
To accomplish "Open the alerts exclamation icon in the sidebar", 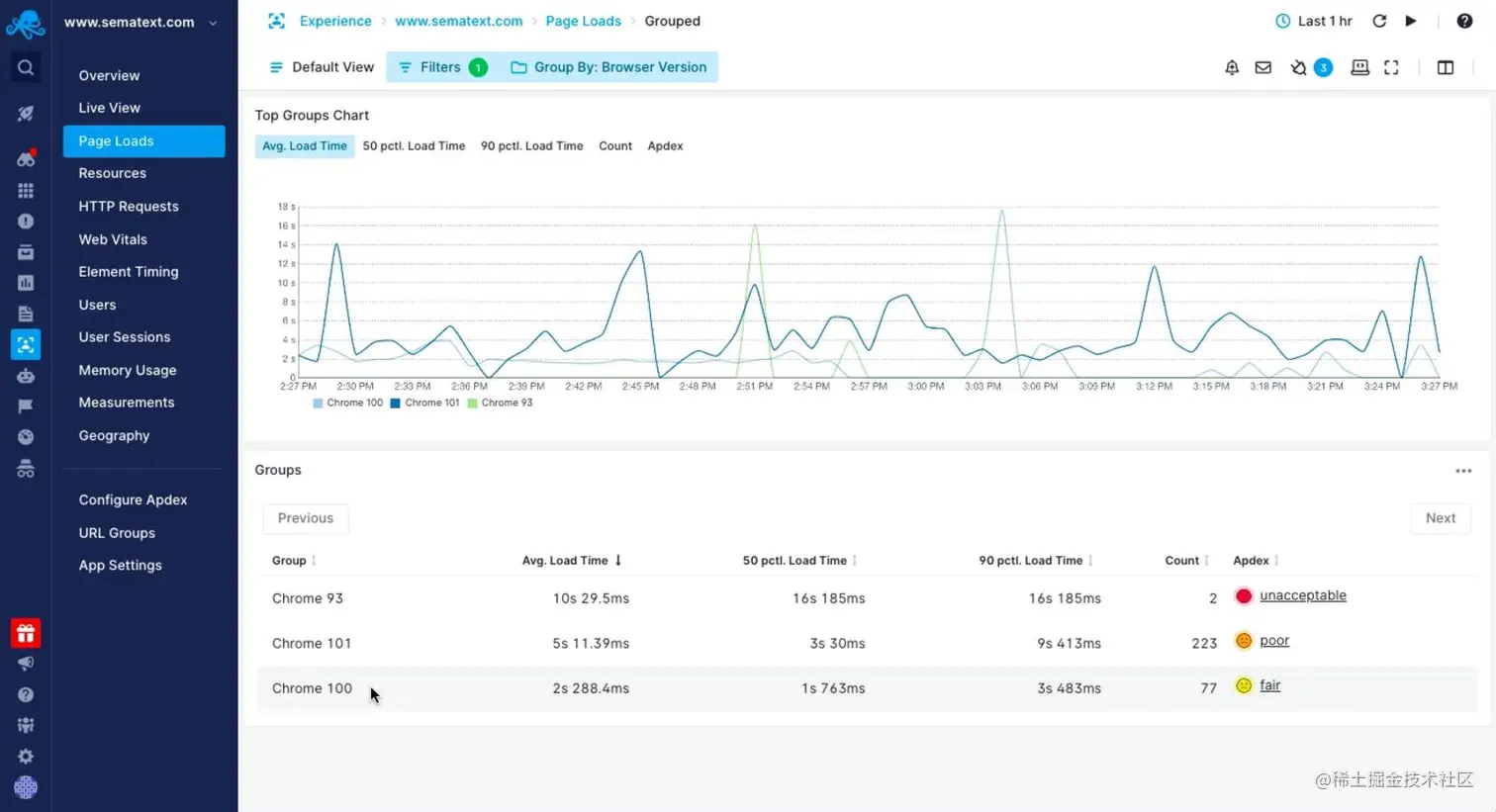I will 26,222.
